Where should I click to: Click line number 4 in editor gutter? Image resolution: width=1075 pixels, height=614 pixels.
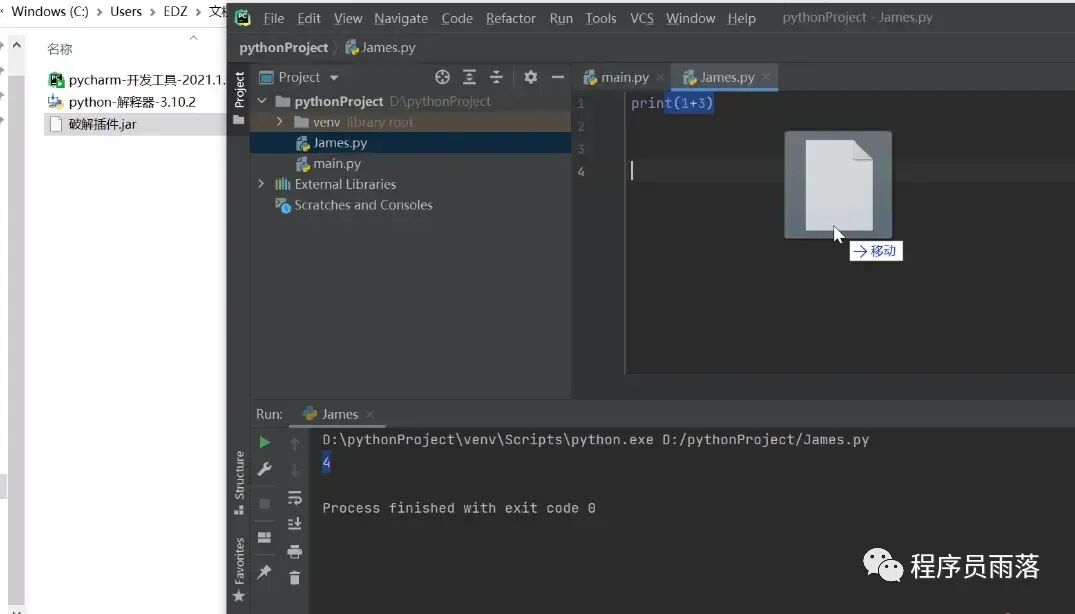581,171
